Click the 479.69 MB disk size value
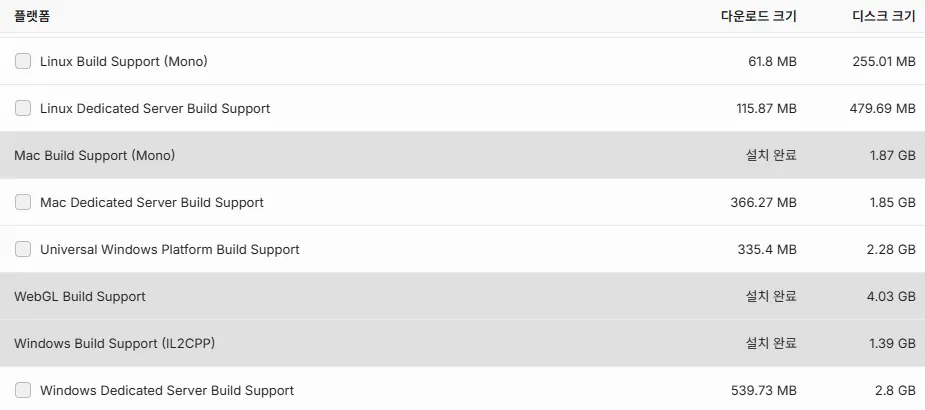The width and height of the screenshot is (925, 410). 883,109
